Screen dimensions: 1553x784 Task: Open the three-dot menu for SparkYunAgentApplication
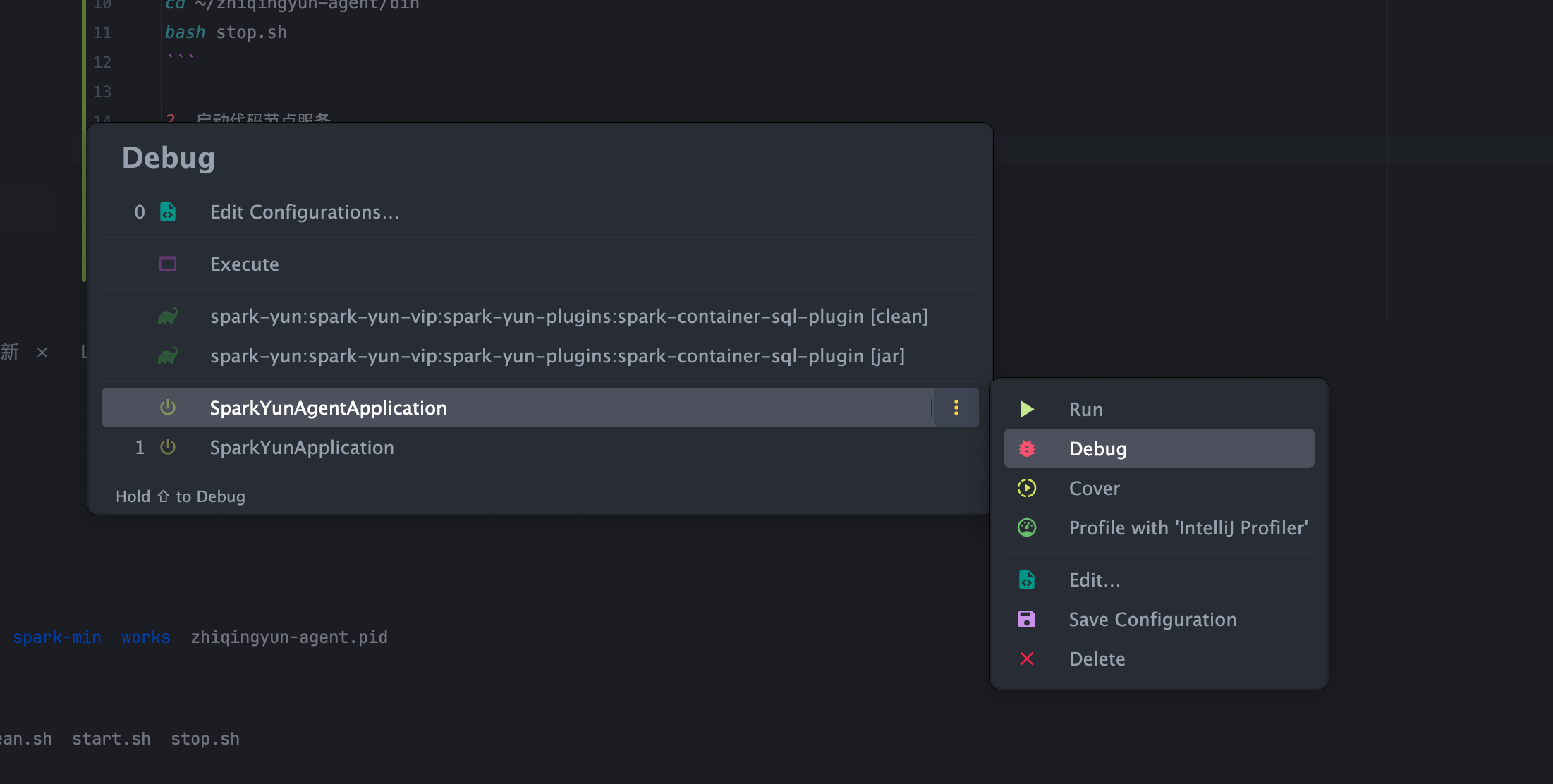tap(956, 408)
